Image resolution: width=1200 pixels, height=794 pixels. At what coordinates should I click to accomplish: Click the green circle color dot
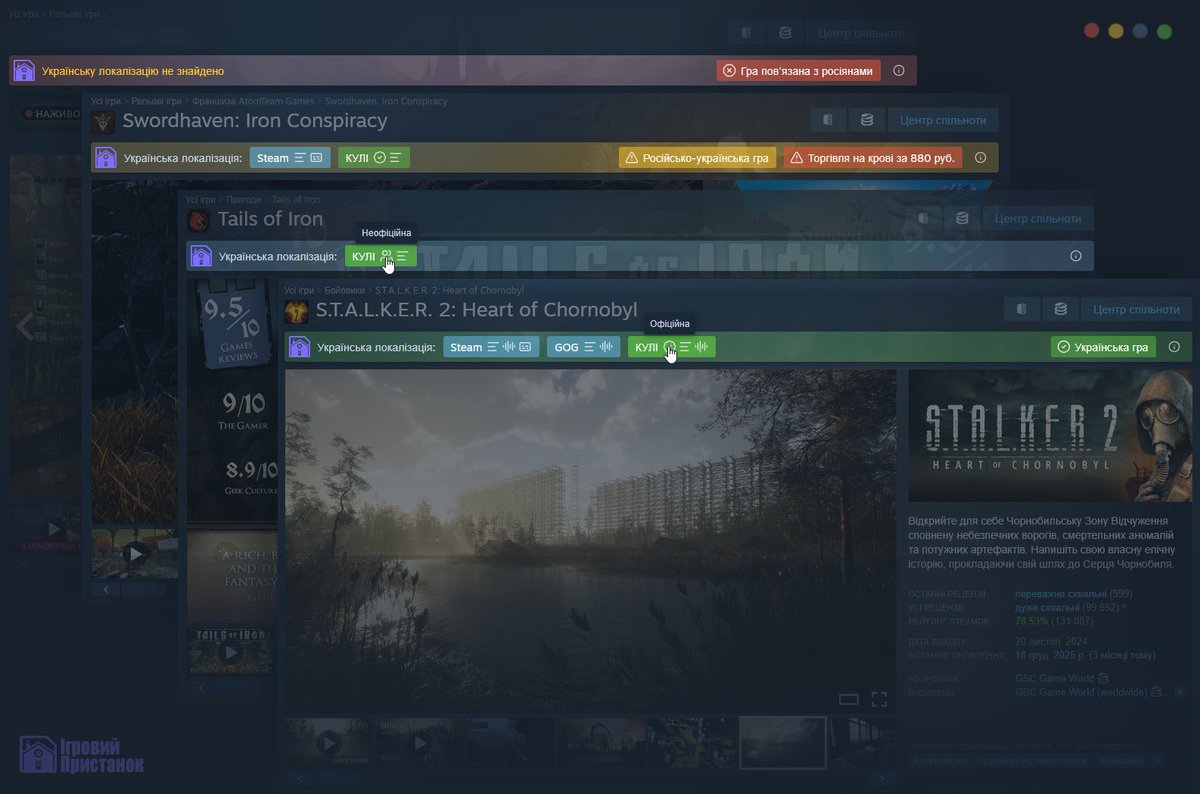[1164, 31]
